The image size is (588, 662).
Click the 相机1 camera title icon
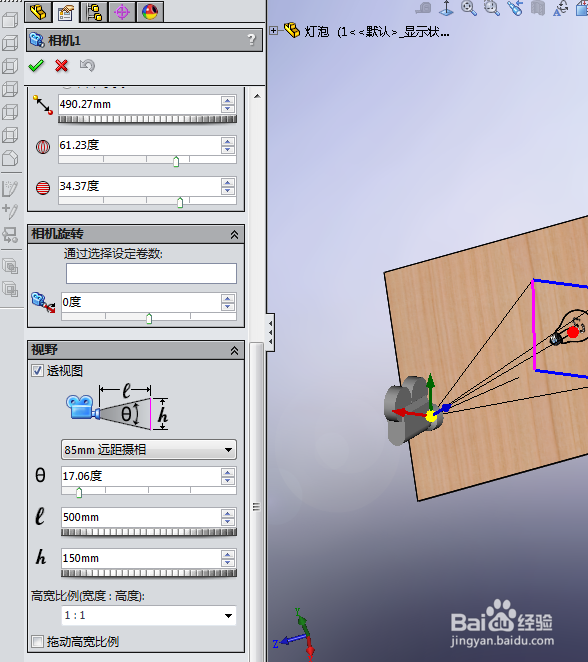pyautogui.click(x=37, y=40)
